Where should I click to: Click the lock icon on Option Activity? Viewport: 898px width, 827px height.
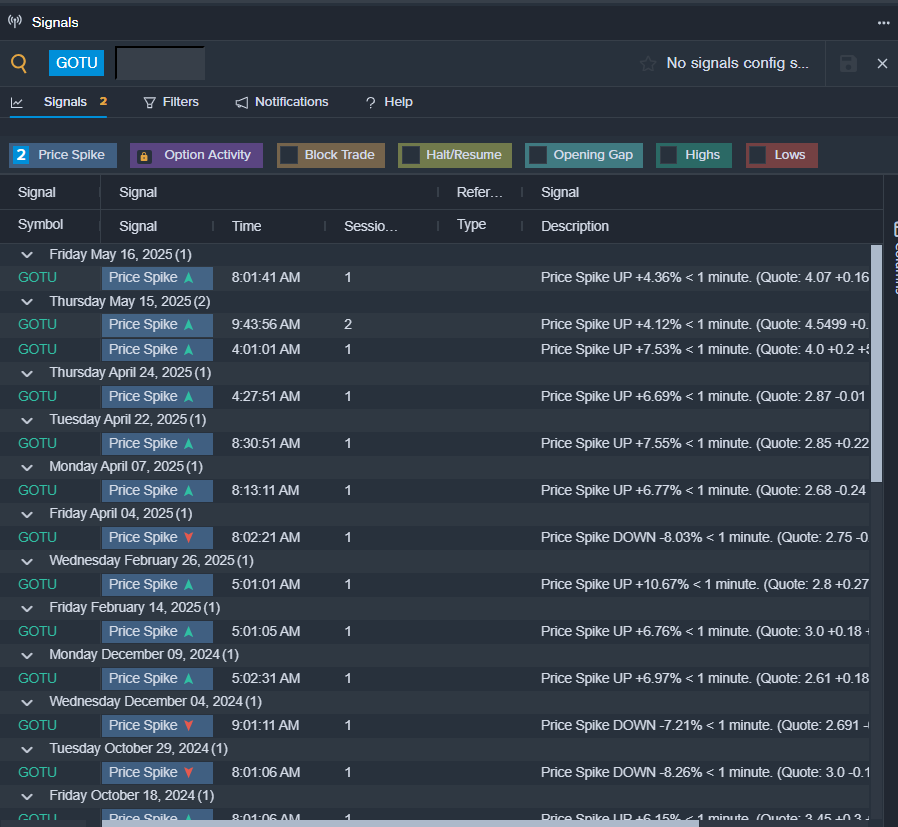pos(144,156)
